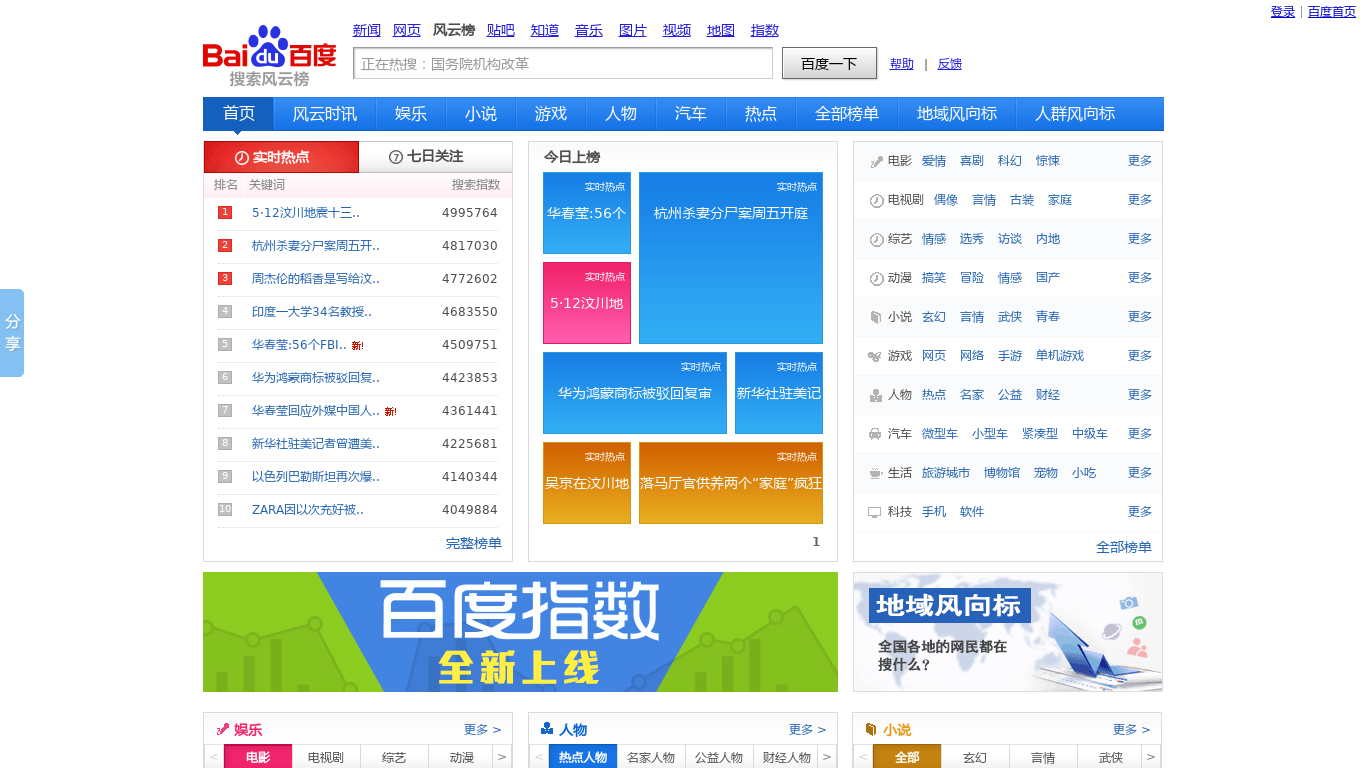Screen dimensions: 1366x768
Task: Click the person icon beside 人物 category
Action: pos(876,395)
